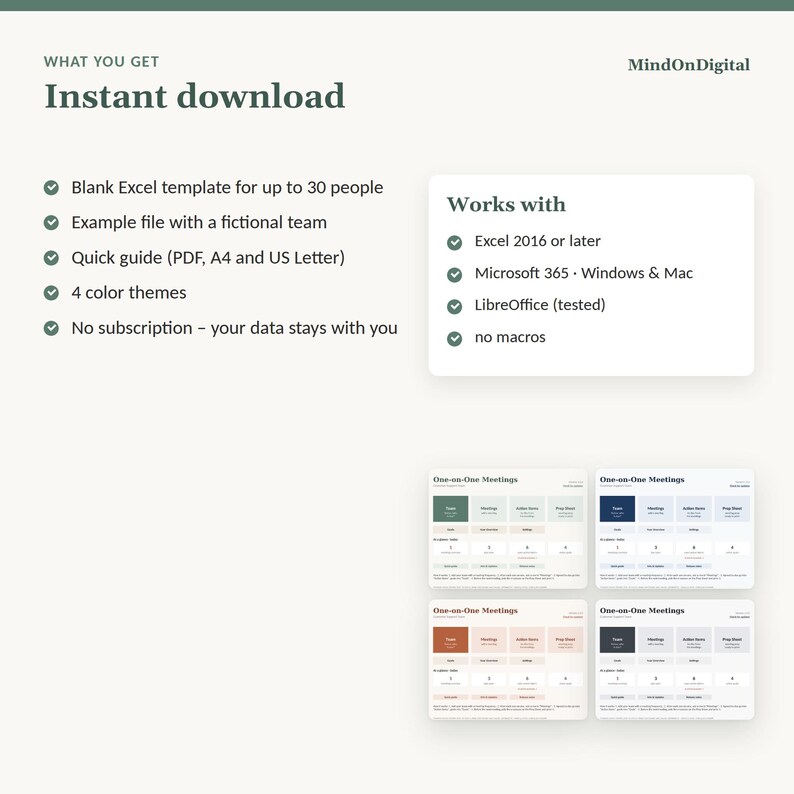Viewport: 794px width, 794px height.
Task: Click the checkmark beside 4 color themes
Action: pyautogui.click(x=51, y=293)
